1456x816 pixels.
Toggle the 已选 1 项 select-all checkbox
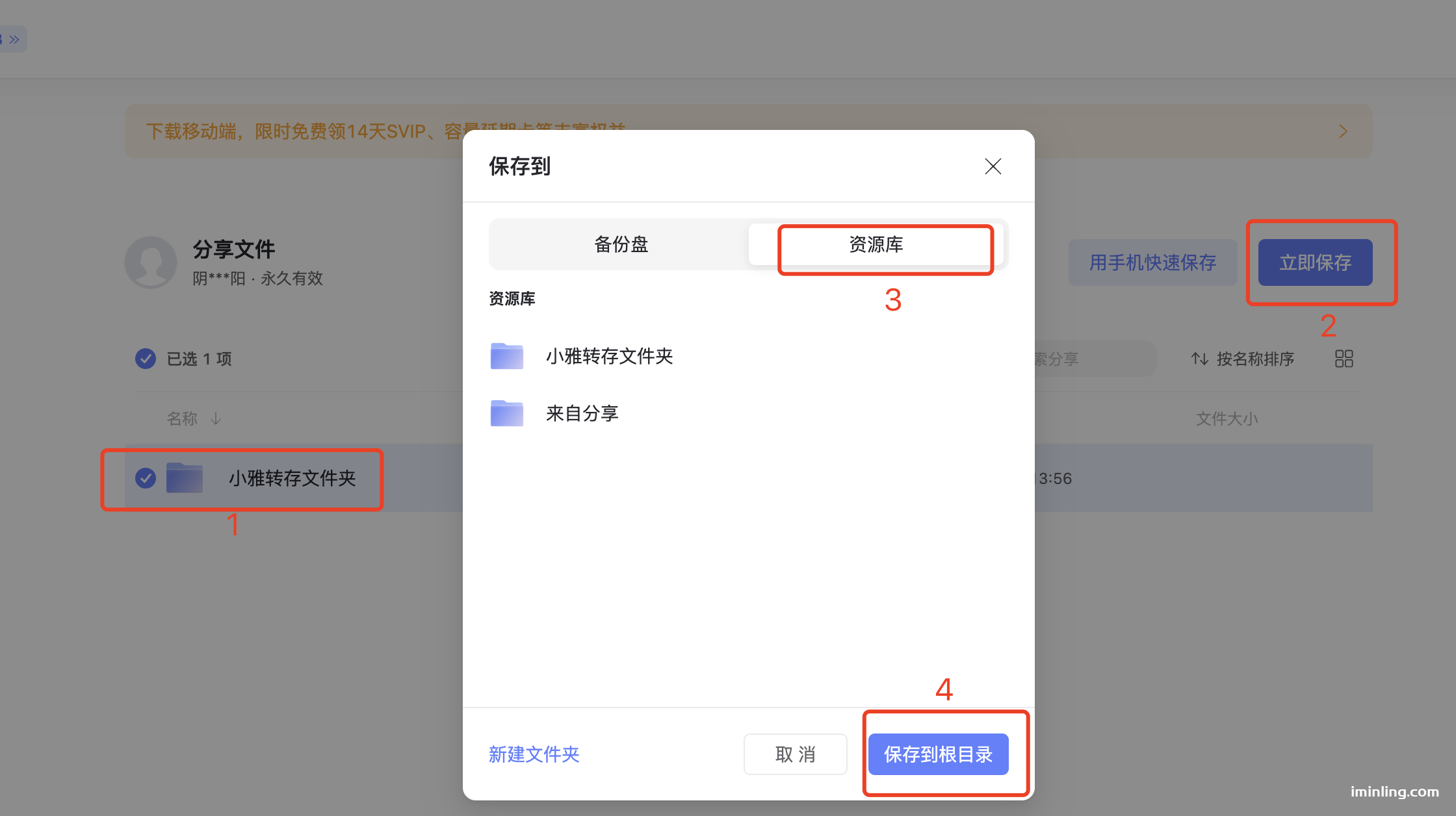click(146, 359)
